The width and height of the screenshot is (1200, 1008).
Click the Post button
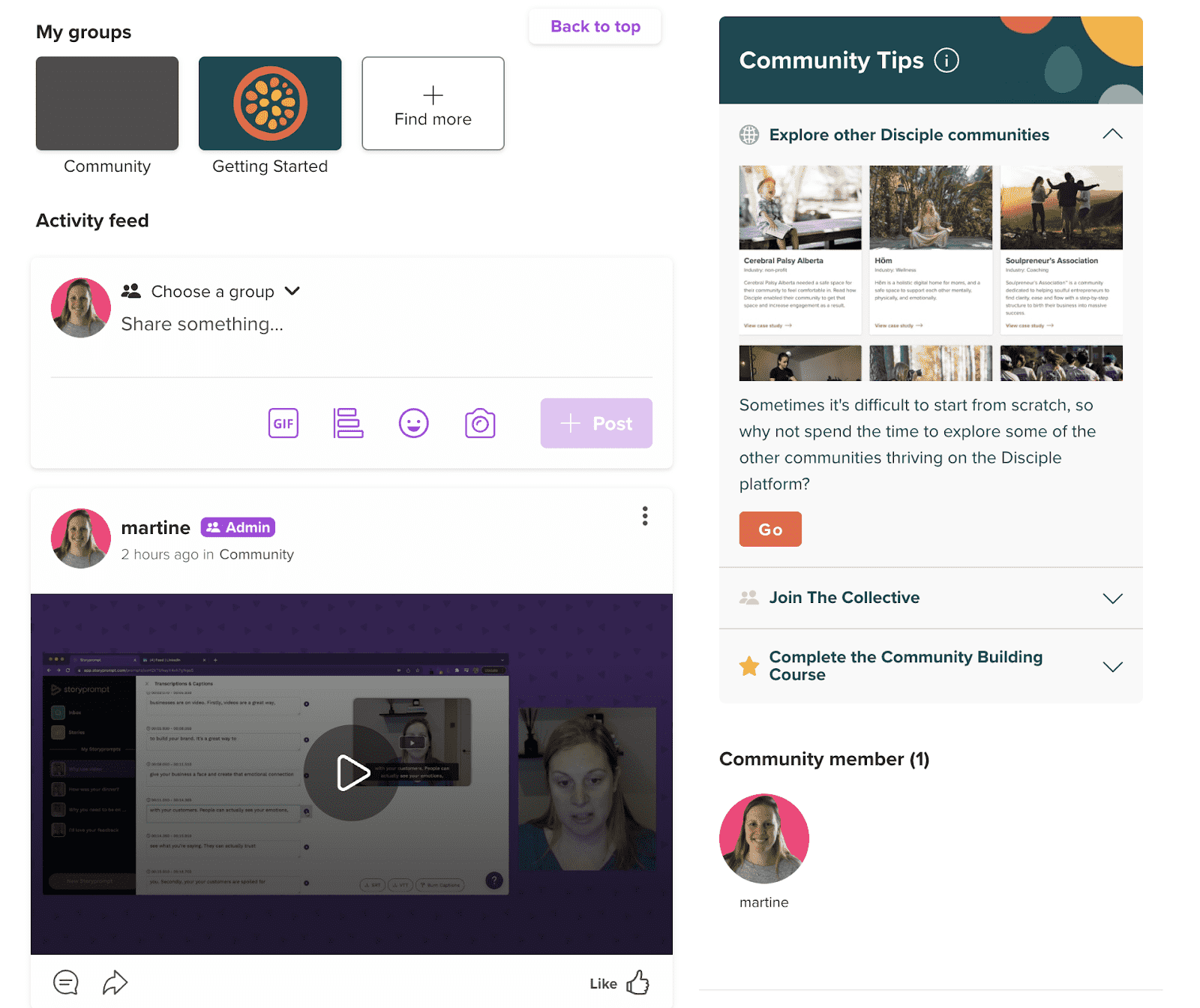596,423
